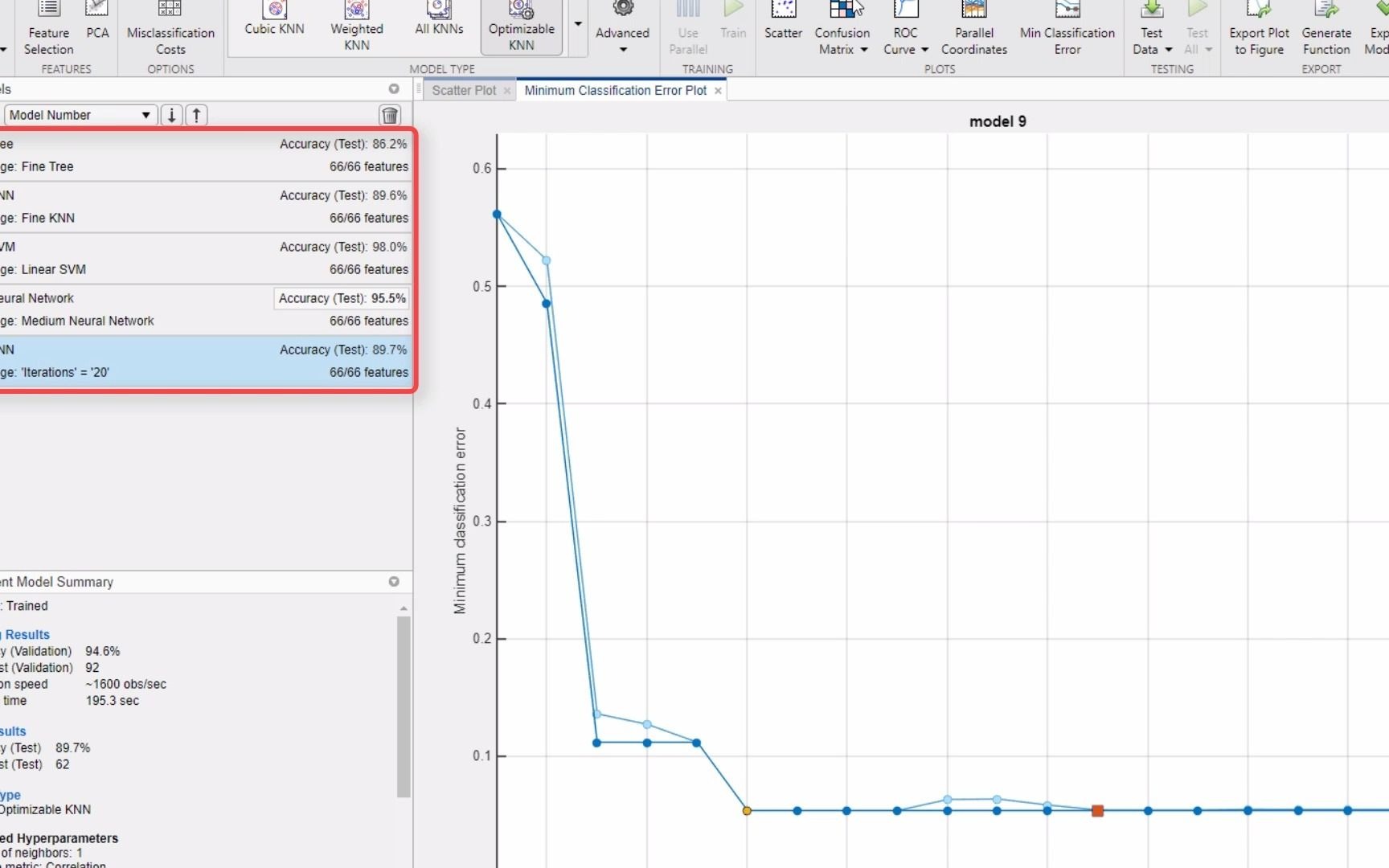The width and height of the screenshot is (1389, 868).
Task: Open Feature Selection options
Action: (x=48, y=28)
